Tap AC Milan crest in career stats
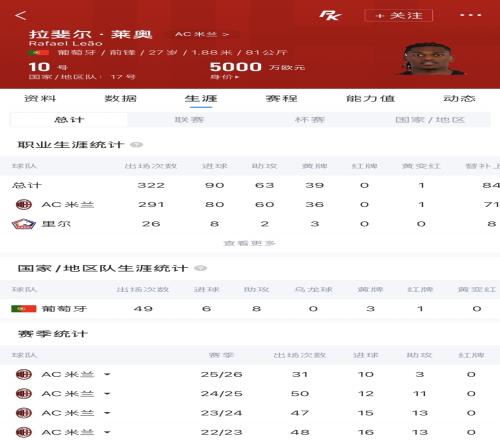Viewport: 500px width, 440px height. tap(24, 204)
